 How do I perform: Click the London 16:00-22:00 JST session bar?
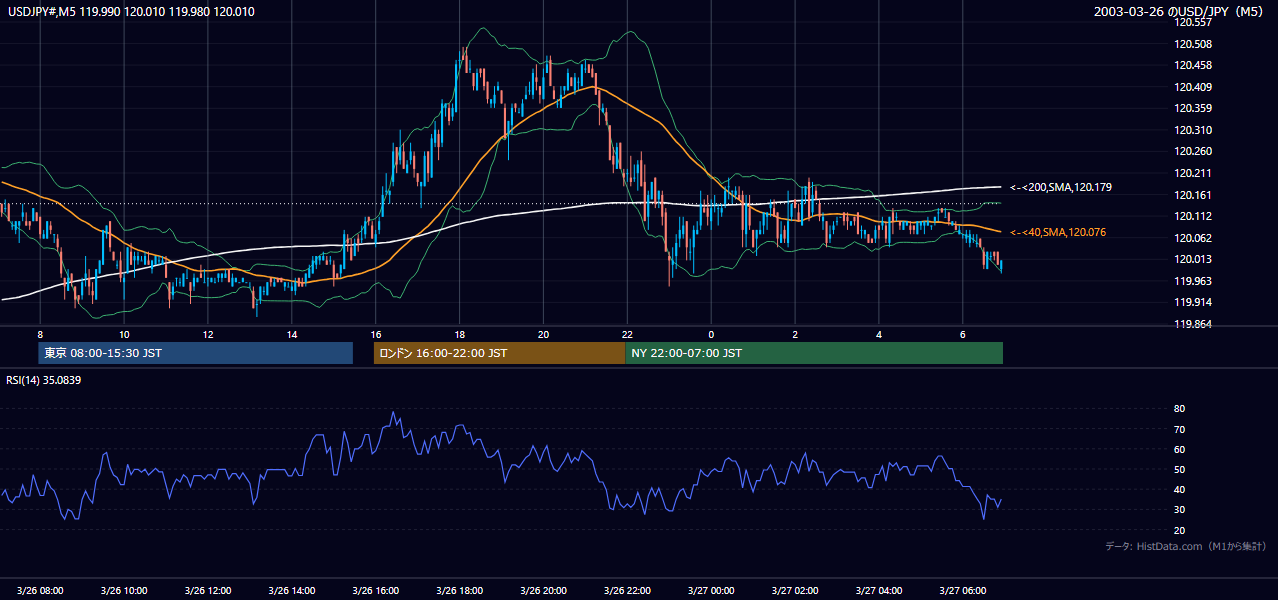pos(499,353)
